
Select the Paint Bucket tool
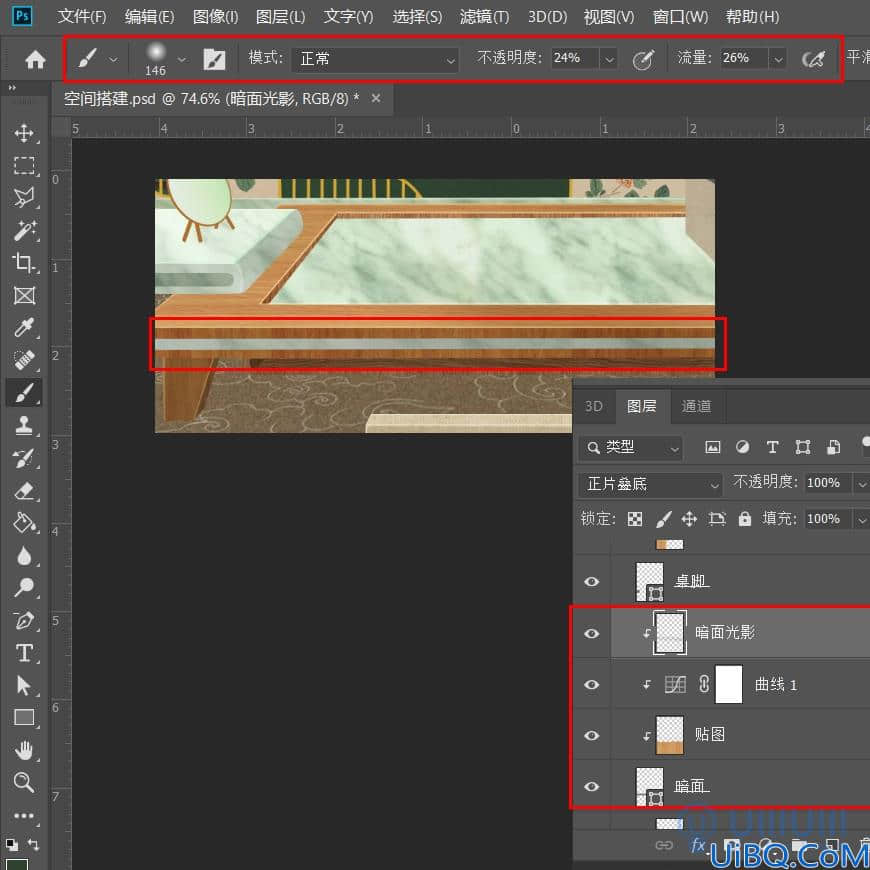pos(24,523)
